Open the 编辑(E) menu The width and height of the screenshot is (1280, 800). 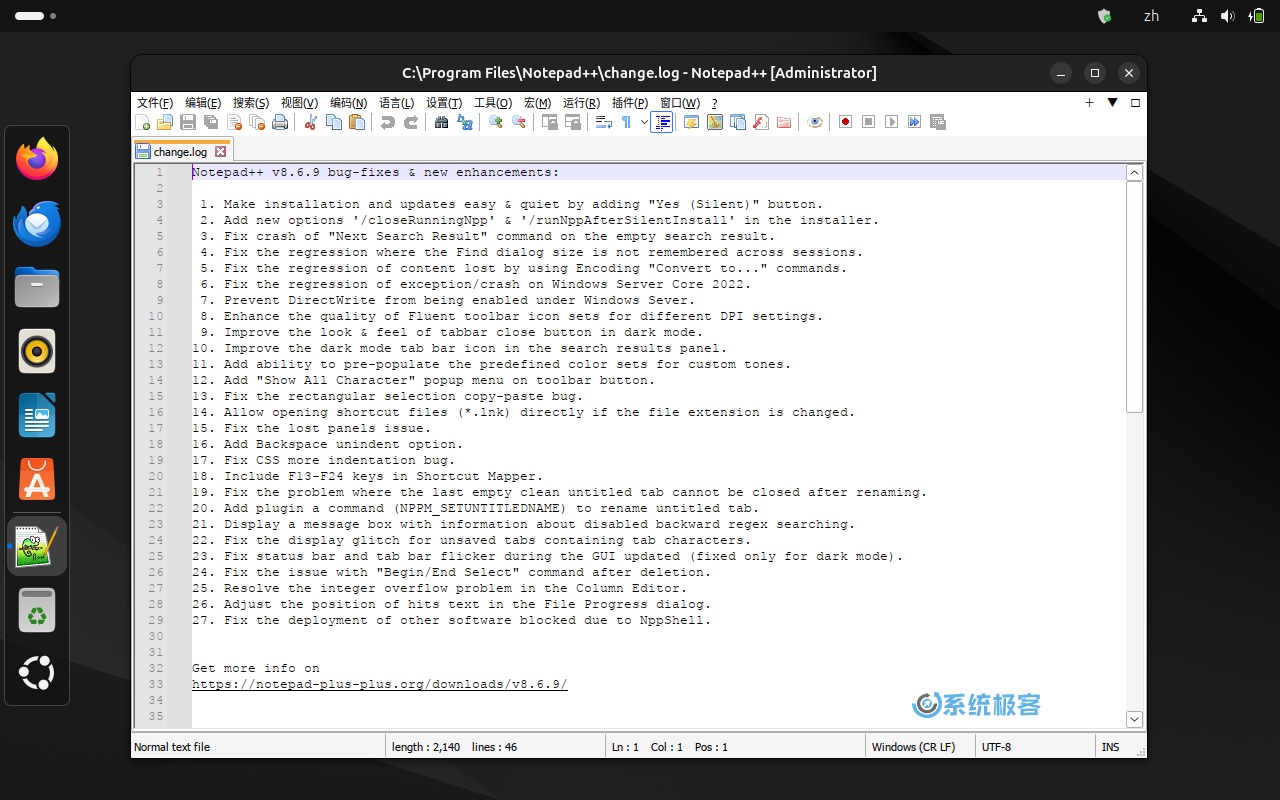pyautogui.click(x=203, y=103)
